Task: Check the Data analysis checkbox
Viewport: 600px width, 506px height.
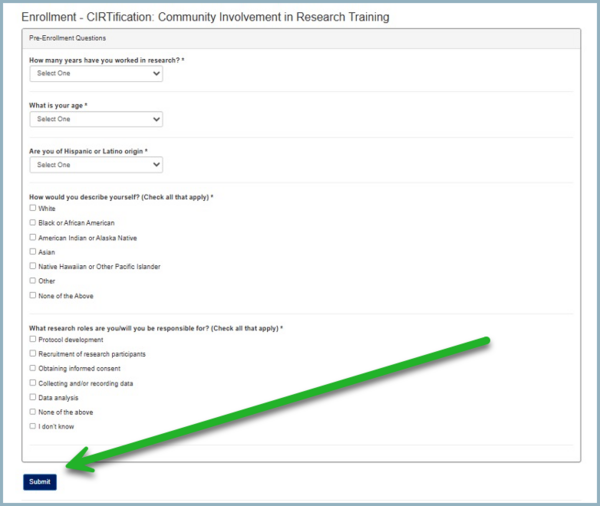Action: point(33,397)
